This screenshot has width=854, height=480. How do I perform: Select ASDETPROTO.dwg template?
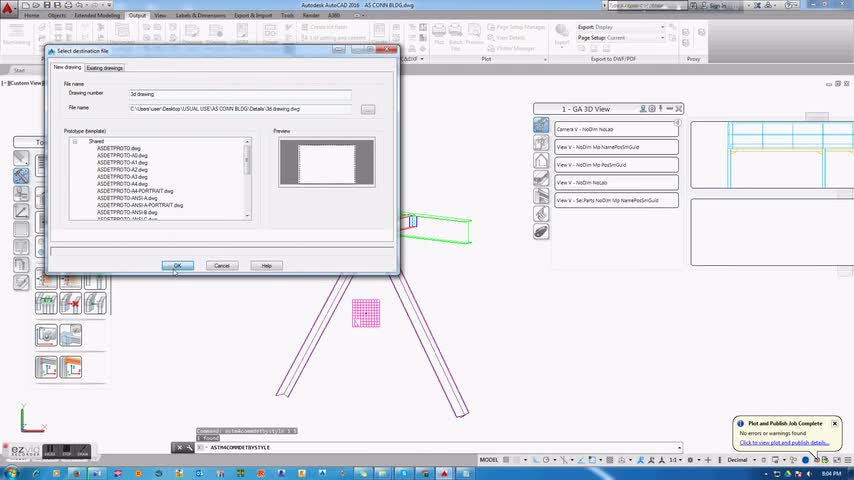[x=119, y=148]
